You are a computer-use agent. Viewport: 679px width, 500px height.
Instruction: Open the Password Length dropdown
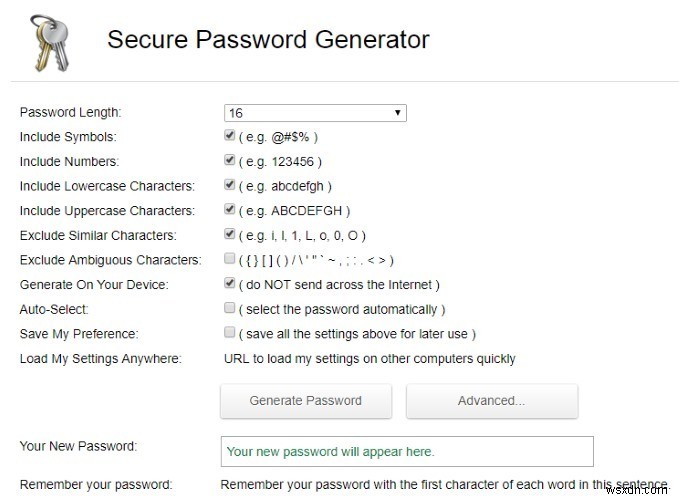pyautogui.click(x=315, y=113)
